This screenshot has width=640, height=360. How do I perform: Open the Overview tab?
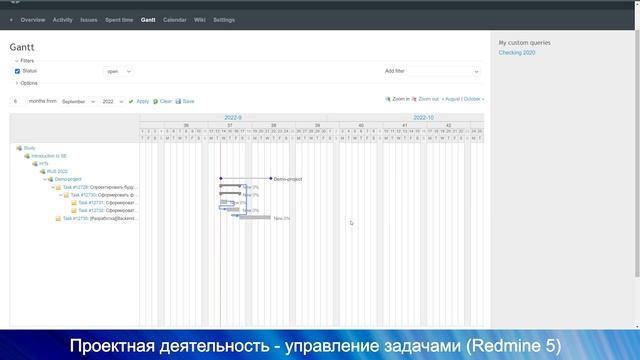pos(33,20)
